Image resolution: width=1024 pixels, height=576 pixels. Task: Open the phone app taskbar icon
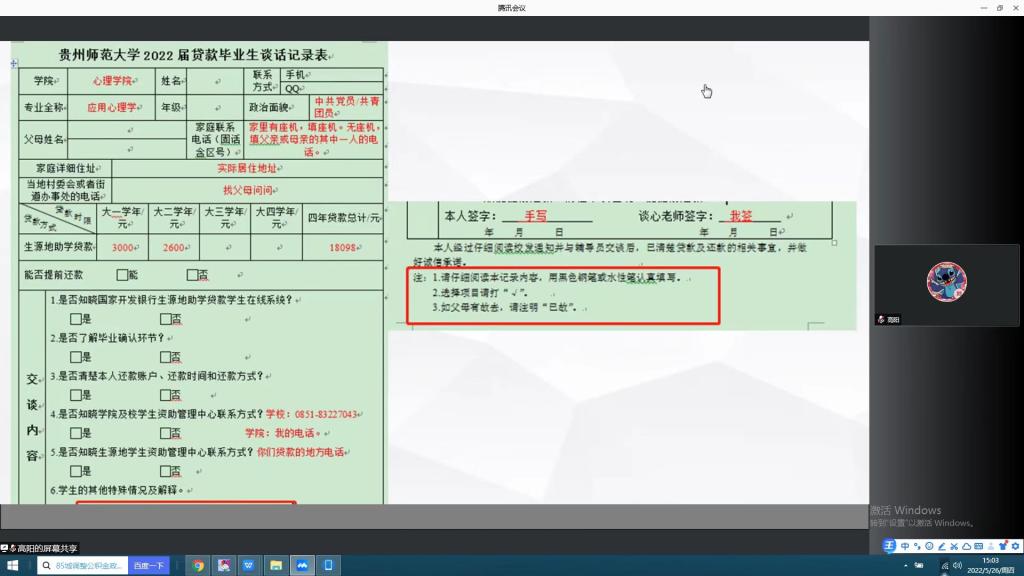[x=328, y=566]
